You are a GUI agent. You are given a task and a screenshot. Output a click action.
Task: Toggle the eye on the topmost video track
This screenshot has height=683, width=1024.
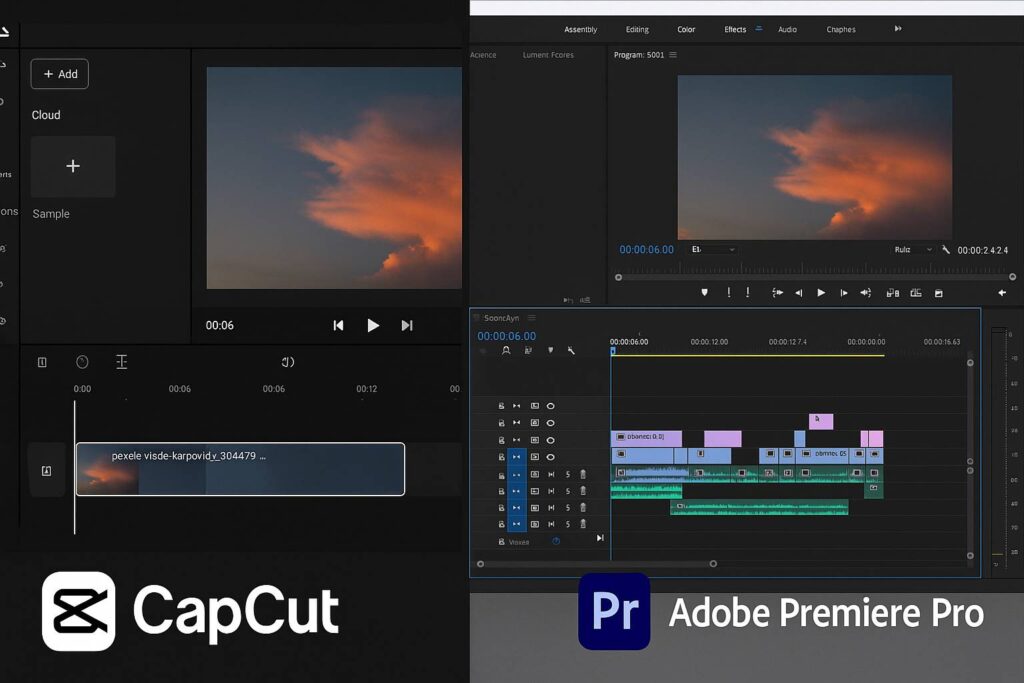(x=550, y=406)
